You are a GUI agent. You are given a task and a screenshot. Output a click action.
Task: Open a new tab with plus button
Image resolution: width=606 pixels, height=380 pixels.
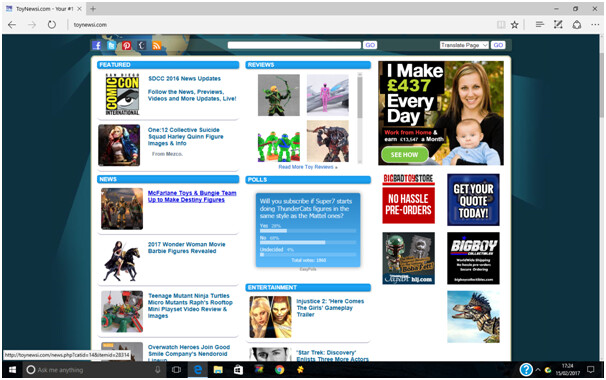93,9
